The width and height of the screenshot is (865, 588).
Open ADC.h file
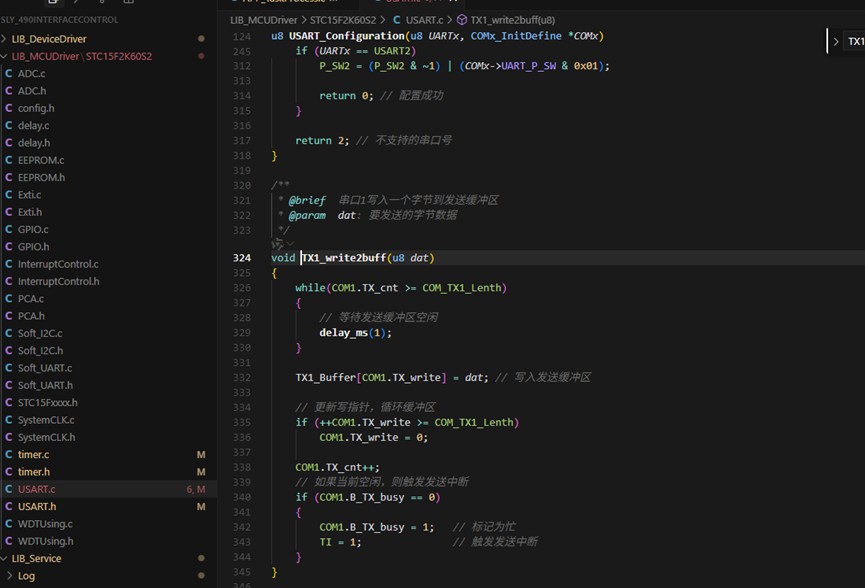point(32,90)
